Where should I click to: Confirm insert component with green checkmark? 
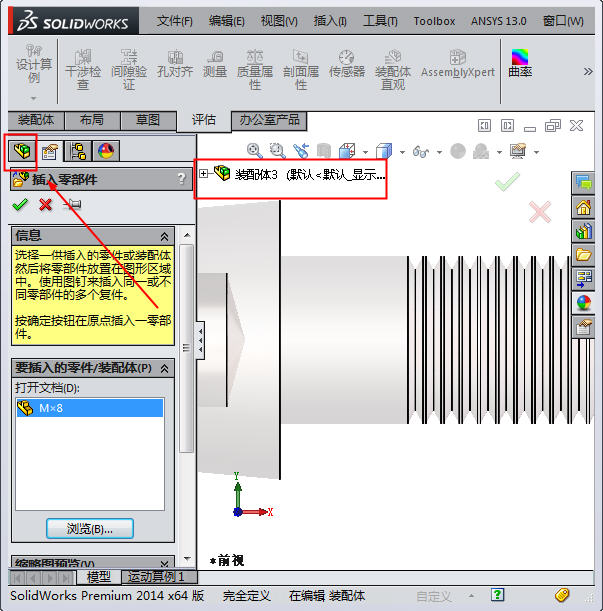tap(19, 205)
